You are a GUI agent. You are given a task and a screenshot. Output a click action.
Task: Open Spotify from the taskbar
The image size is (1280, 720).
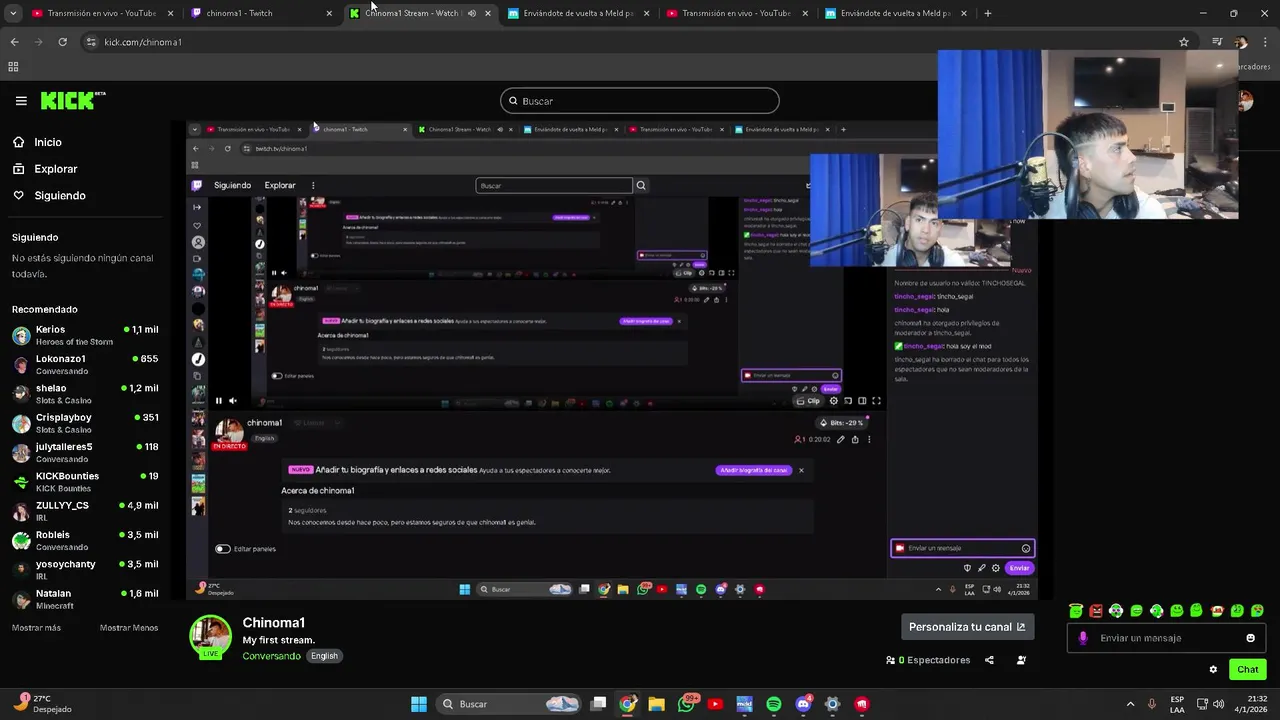pos(773,704)
